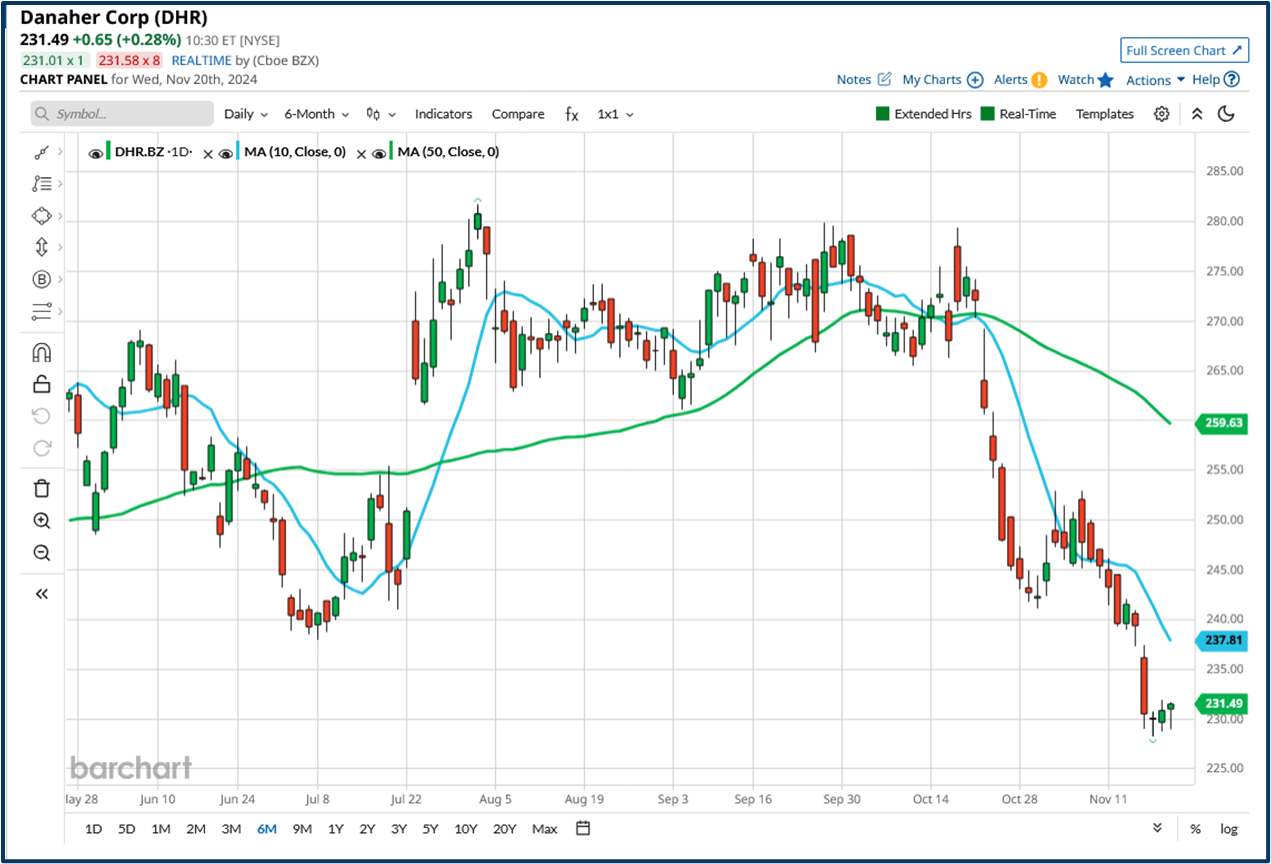Lock all chart drawings
Viewport: 1271px width, 864px height.
tap(41, 383)
